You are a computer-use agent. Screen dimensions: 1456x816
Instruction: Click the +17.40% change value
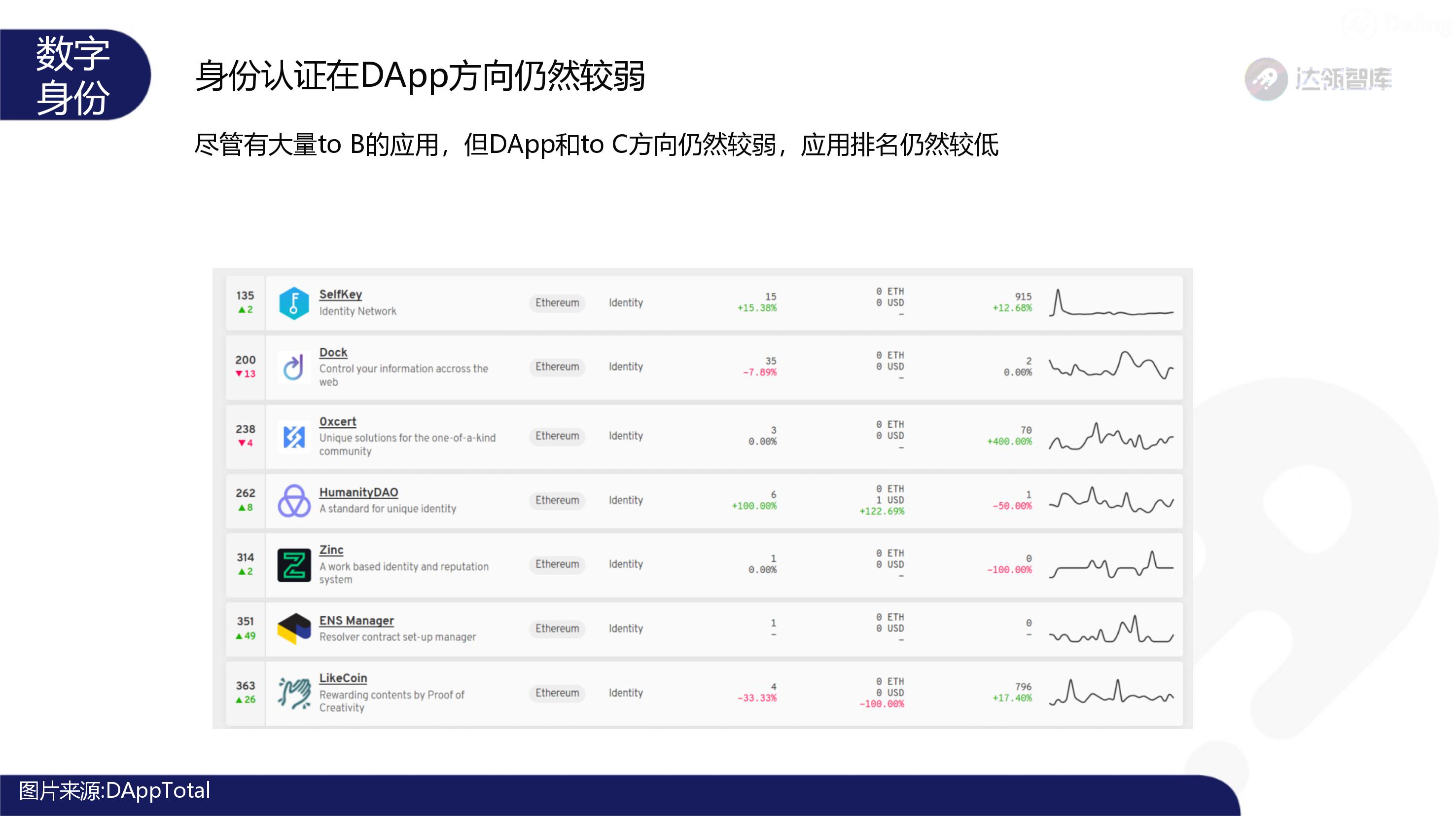click(1012, 699)
